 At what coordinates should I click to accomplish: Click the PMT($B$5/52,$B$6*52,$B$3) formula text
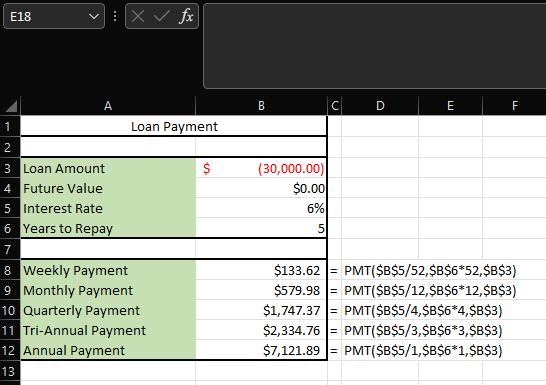click(x=430, y=270)
